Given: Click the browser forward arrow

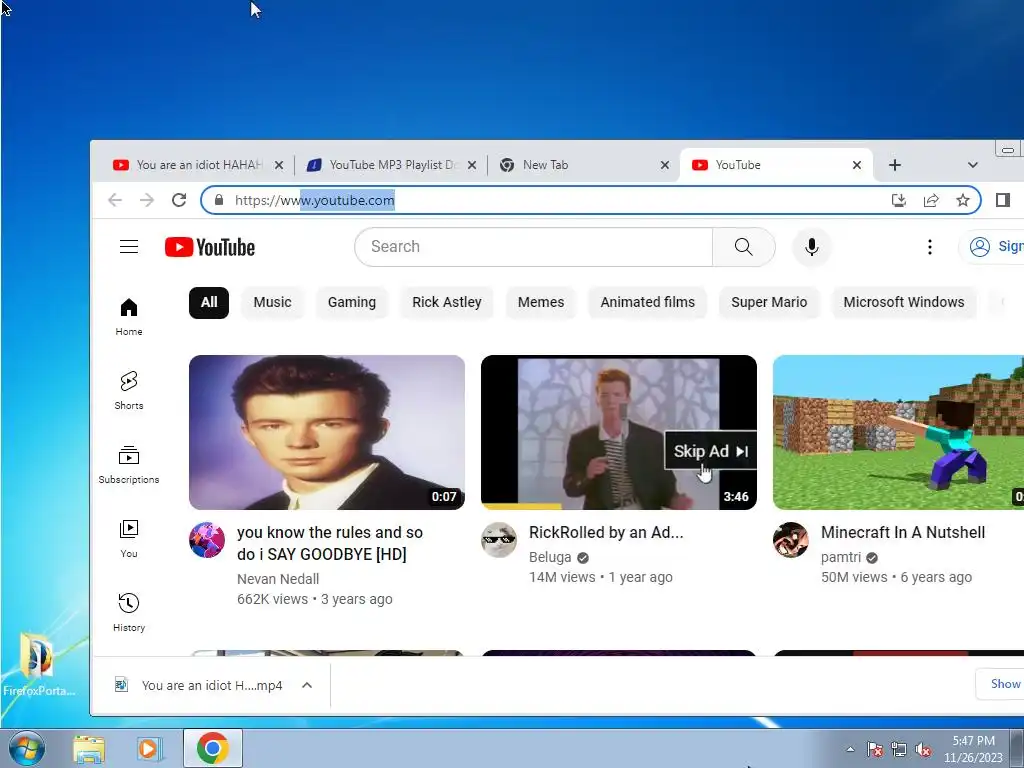Looking at the screenshot, I should click(x=147, y=200).
